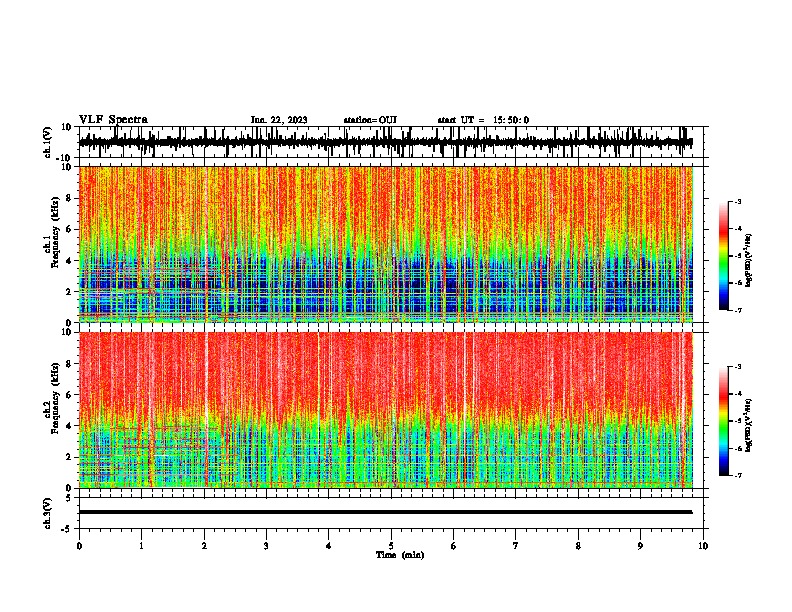This screenshot has width=792, height=612.
Task: Click the flat black ch.3 voltage trace
Action: 385,512
